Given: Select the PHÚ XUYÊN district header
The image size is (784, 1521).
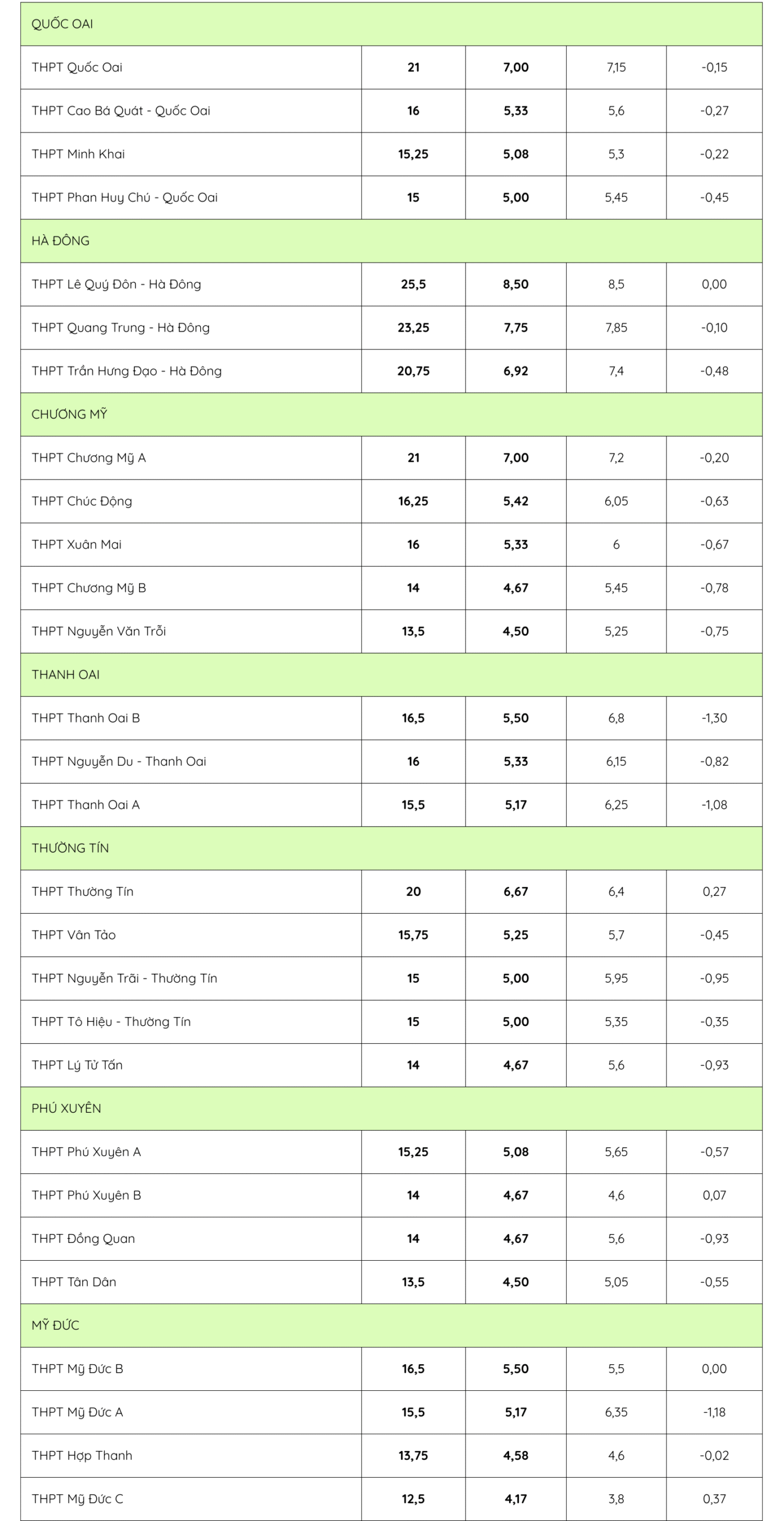Looking at the screenshot, I should pyautogui.click(x=66, y=1108).
